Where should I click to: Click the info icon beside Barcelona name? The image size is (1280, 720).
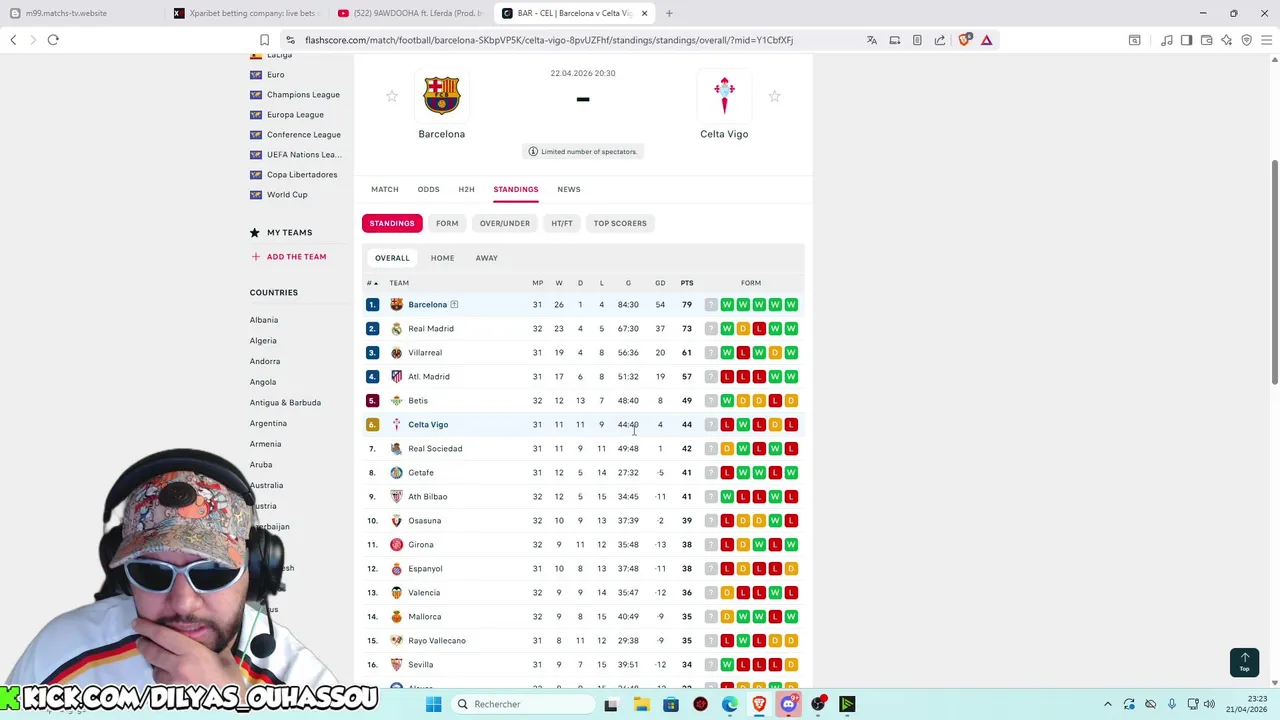tap(454, 305)
